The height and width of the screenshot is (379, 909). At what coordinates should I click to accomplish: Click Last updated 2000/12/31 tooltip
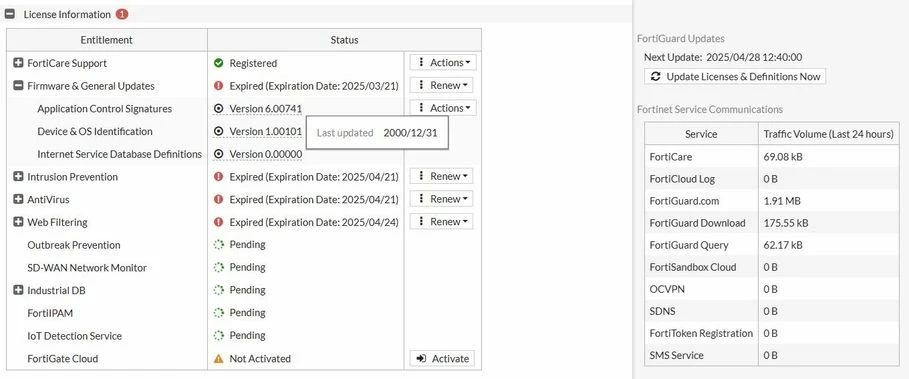click(x=377, y=133)
